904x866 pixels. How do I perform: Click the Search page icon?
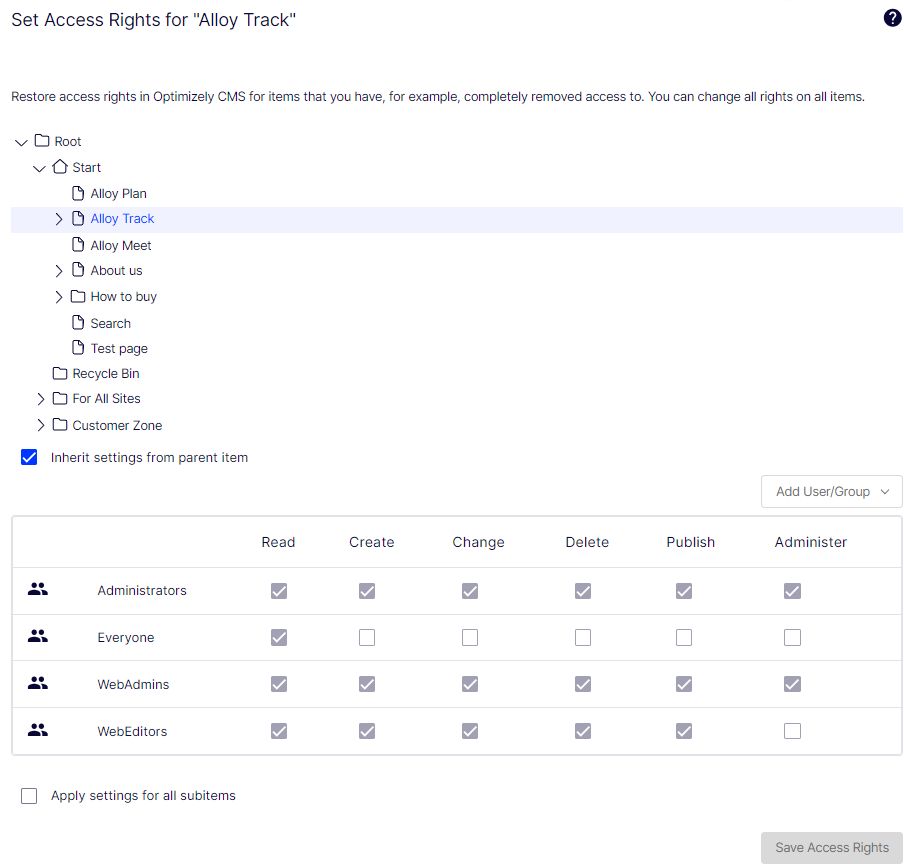[x=79, y=322]
